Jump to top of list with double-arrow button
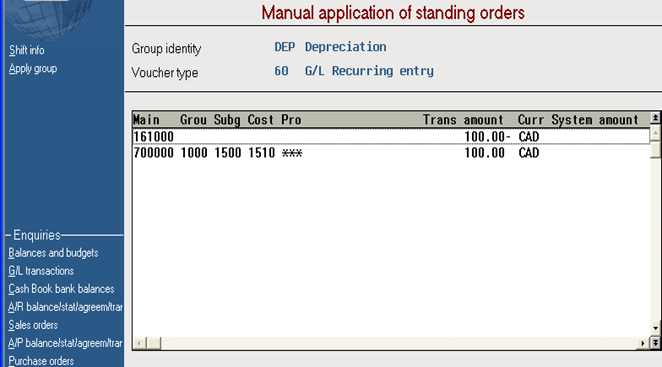 655,118
